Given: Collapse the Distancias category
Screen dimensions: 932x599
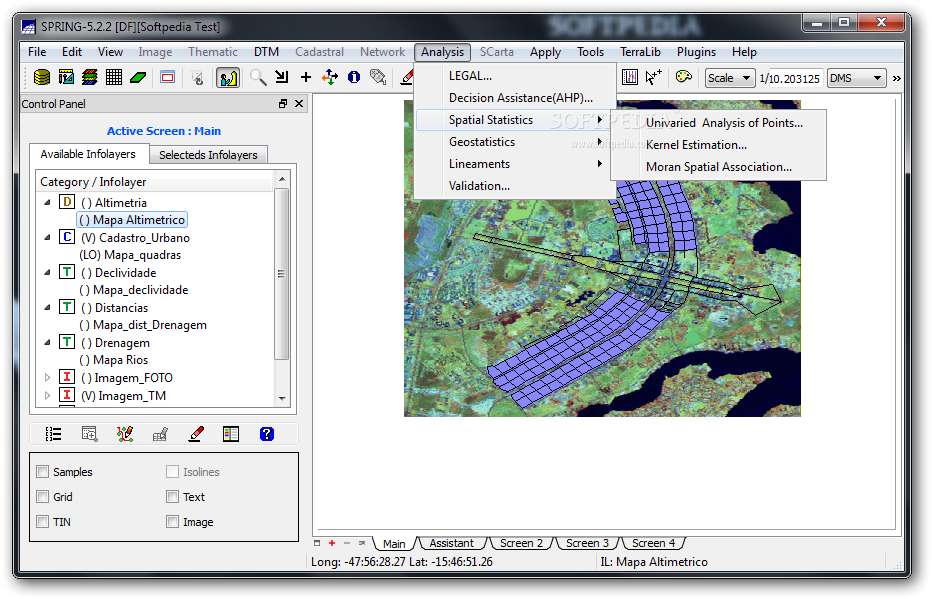Looking at the screenshot, I should (x=48, y=308).
